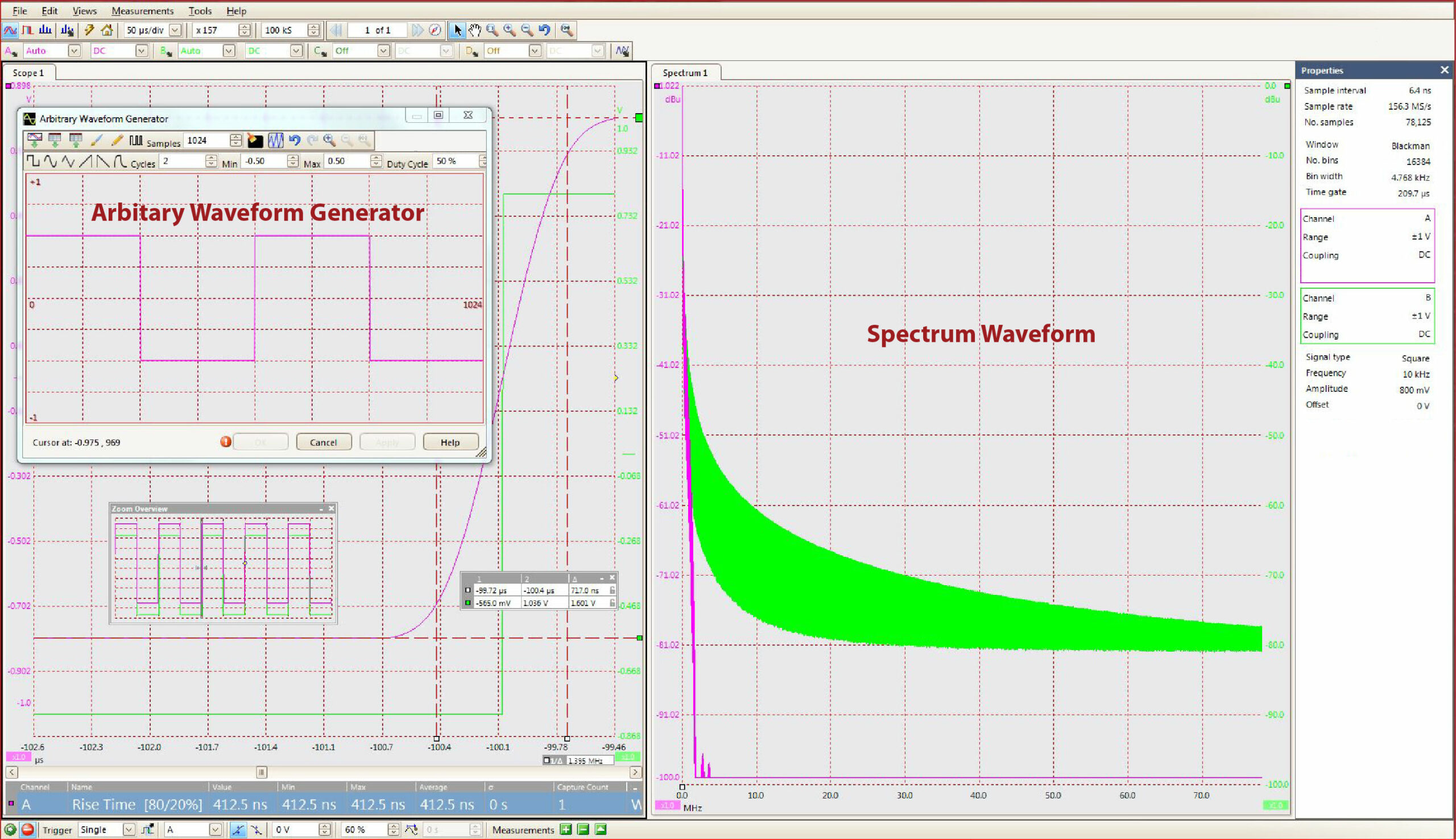Select Scope Mode icon in main toolbar
The image size is (1456, 840).
[10, 30]
